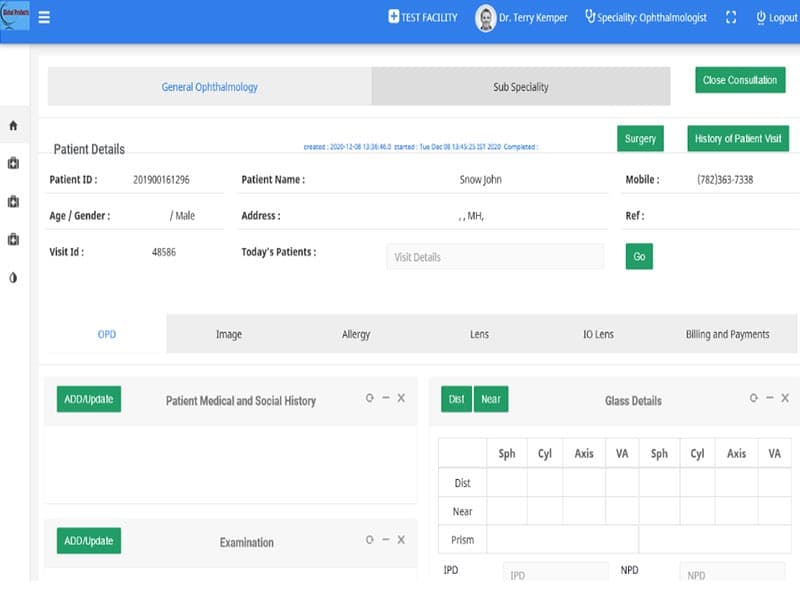Toggle the Near button in Glass Details
The image size is (800, 600).
pyautogui.click(x=491, y=399)
